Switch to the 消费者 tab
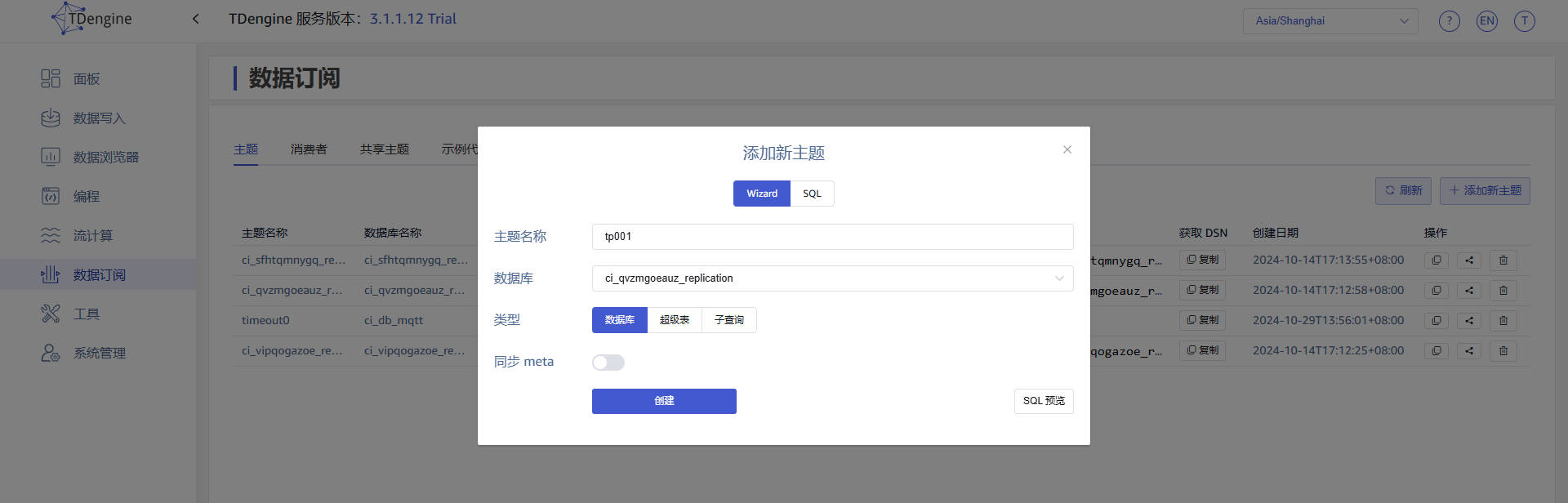The image size is (1568, 503). 309,149
